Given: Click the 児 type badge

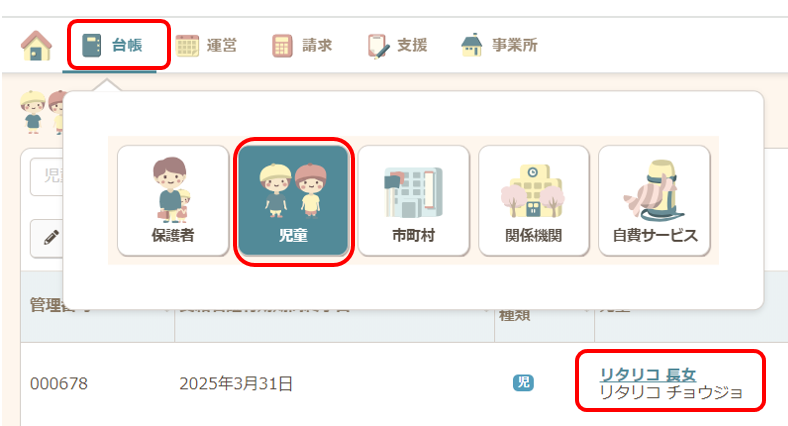Looking at the screenshot, I should coord(523,383).
